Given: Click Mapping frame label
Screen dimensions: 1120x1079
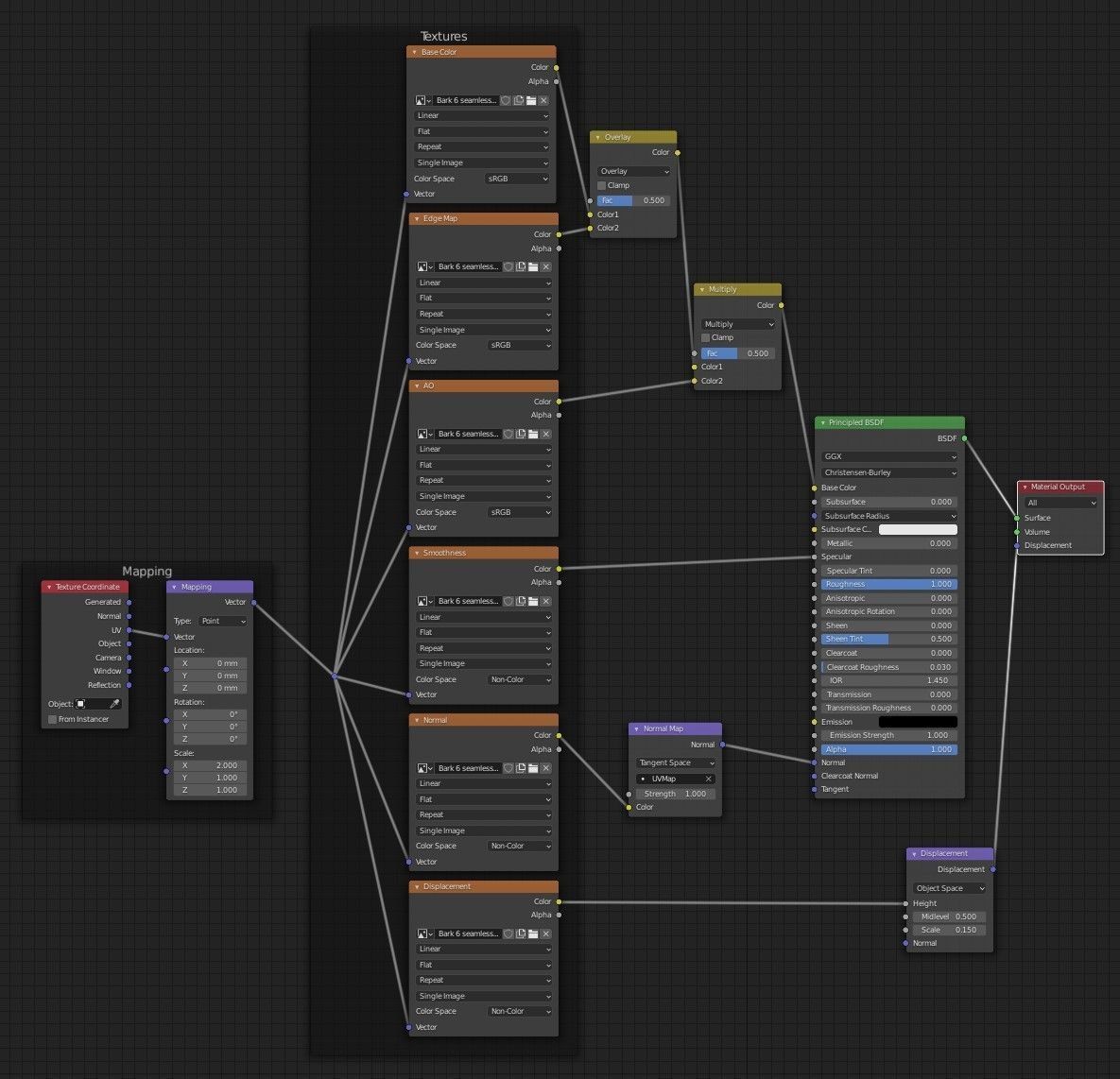Looking at the screenshot, I should (147, 572).
